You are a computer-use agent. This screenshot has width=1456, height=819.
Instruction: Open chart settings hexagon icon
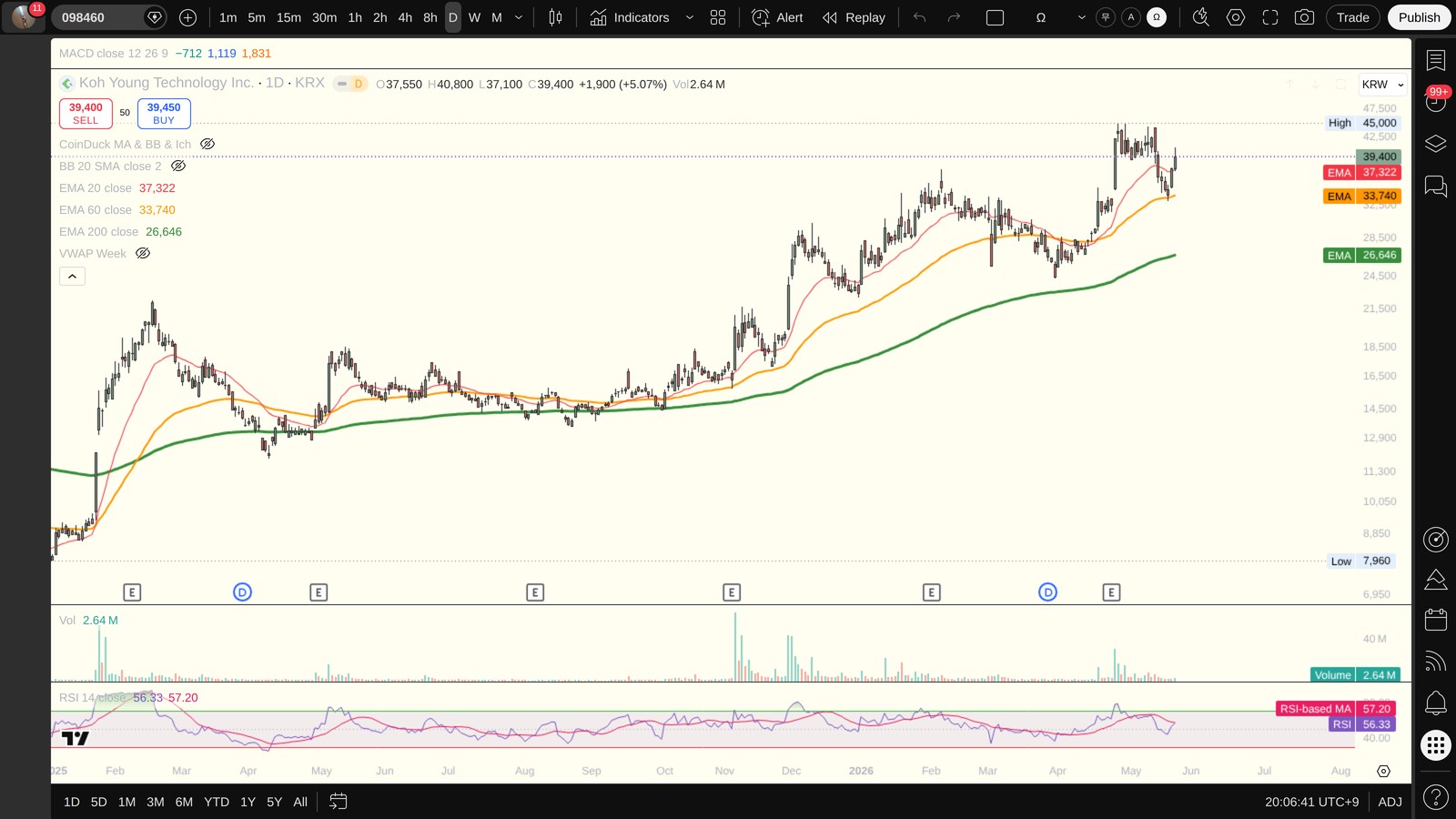point(1236,17)
